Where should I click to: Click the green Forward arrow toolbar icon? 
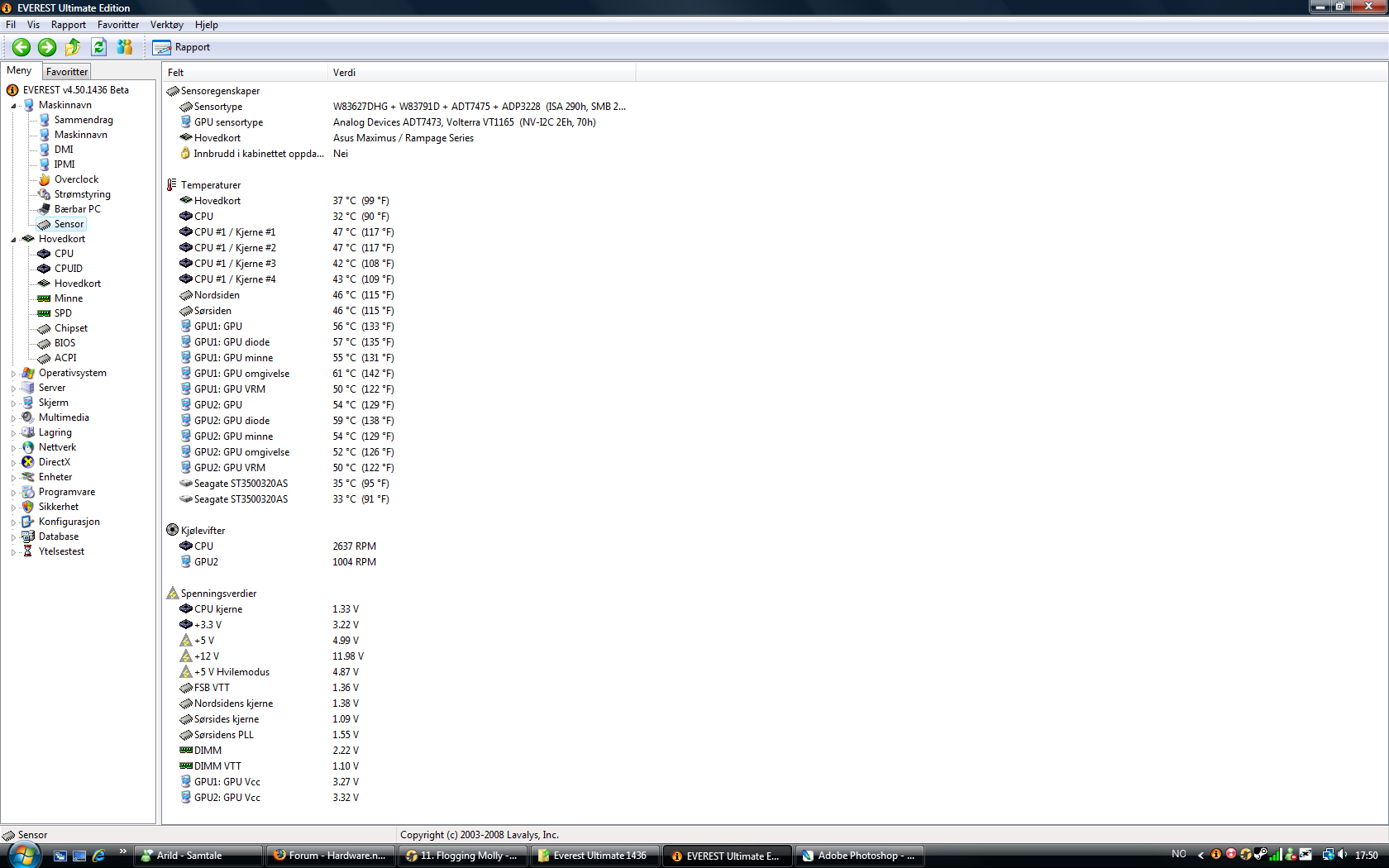tap(47, 47)
